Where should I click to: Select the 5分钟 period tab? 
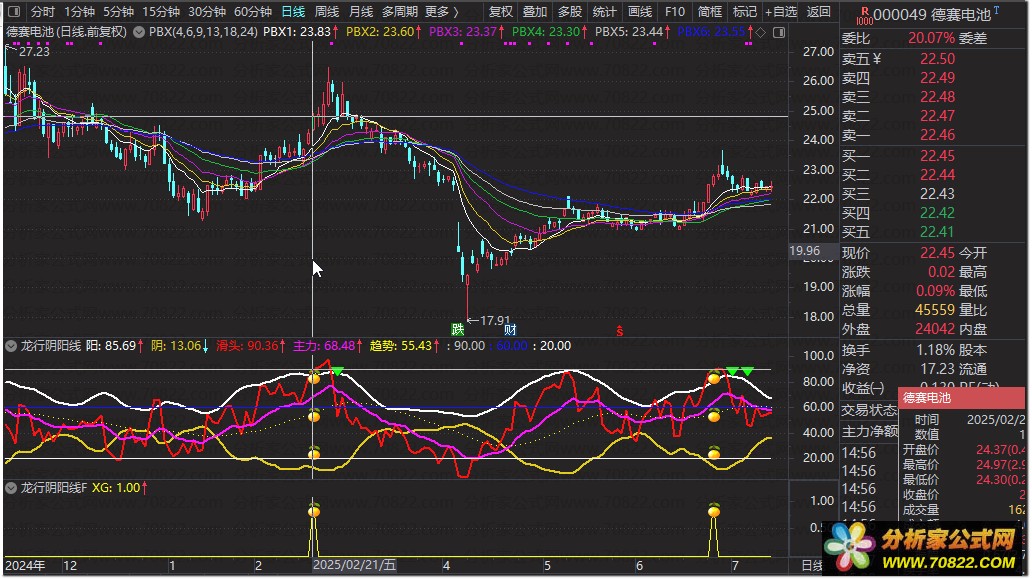pyautogui.click(x=118, y=12)
